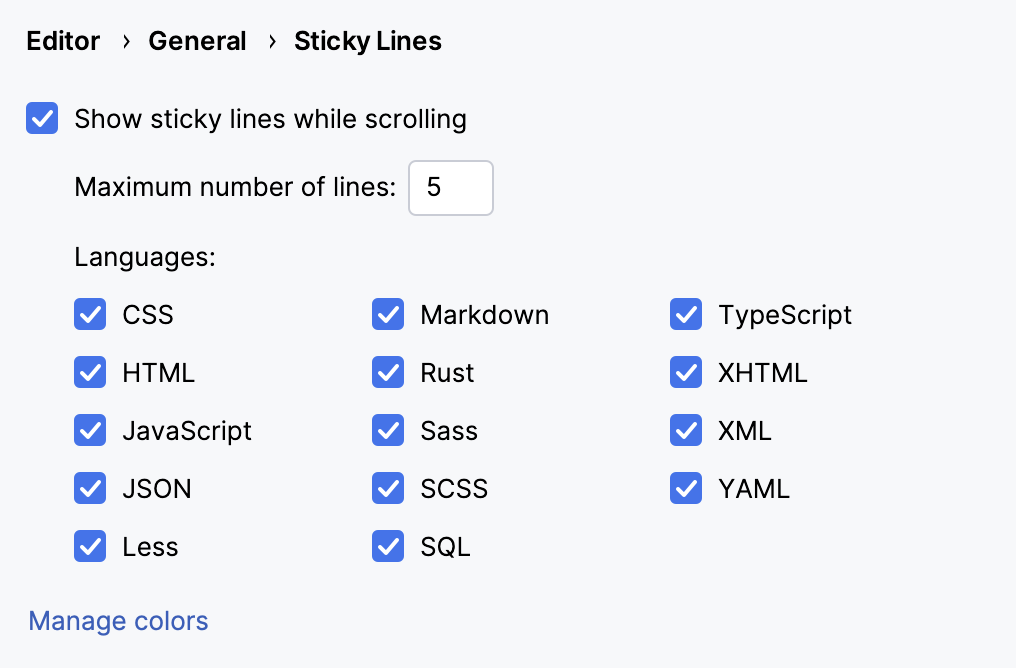Uncheck sticky lines for Rust

pyautogui.click(x=388, y=373)
